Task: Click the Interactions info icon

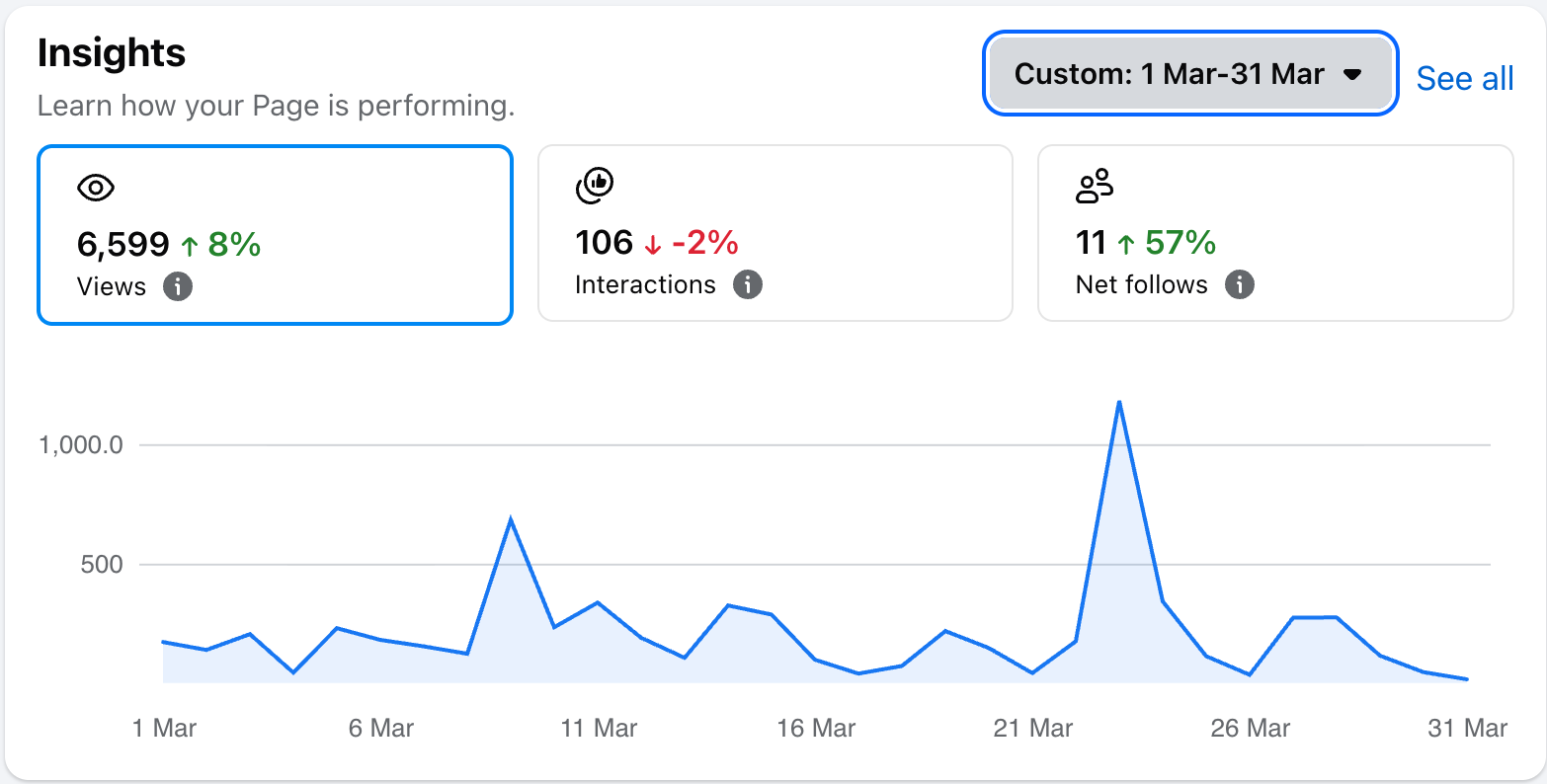Action: (748, 285)
